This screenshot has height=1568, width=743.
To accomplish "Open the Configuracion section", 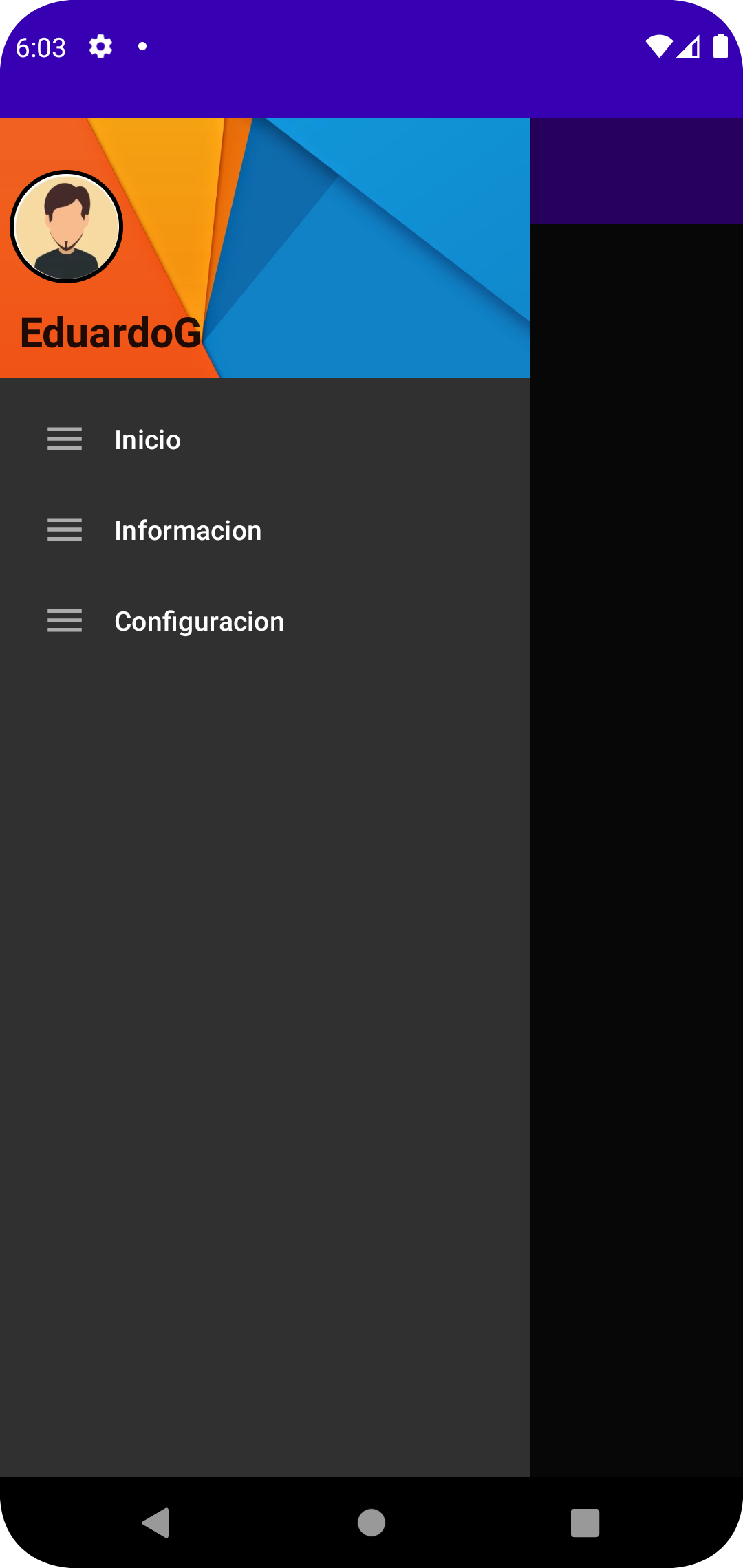I will click(x=200, y=621).
